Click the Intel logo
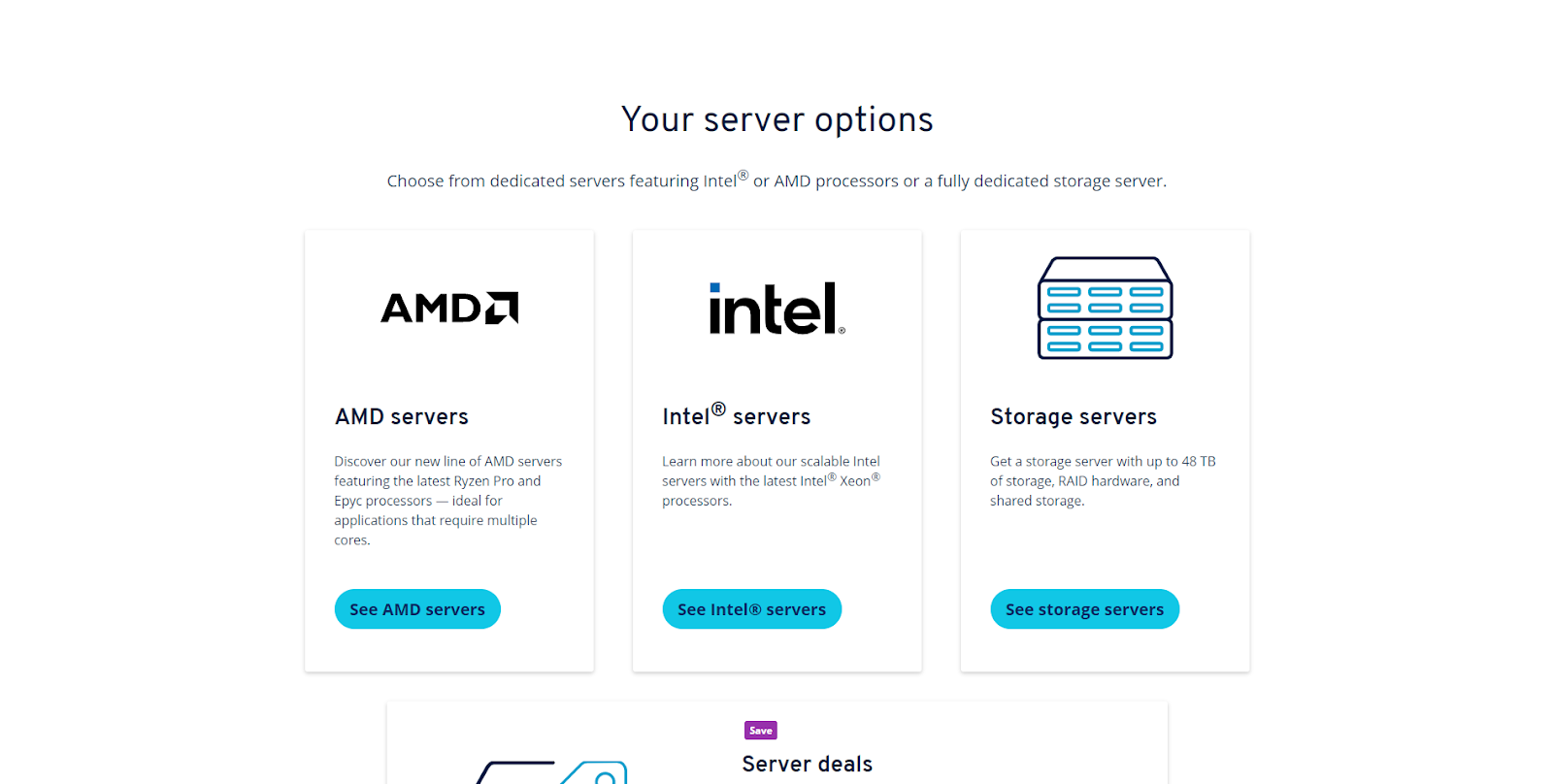This screenshot has width=1553, height=784. pyautogui.click(x=776, y=309)
